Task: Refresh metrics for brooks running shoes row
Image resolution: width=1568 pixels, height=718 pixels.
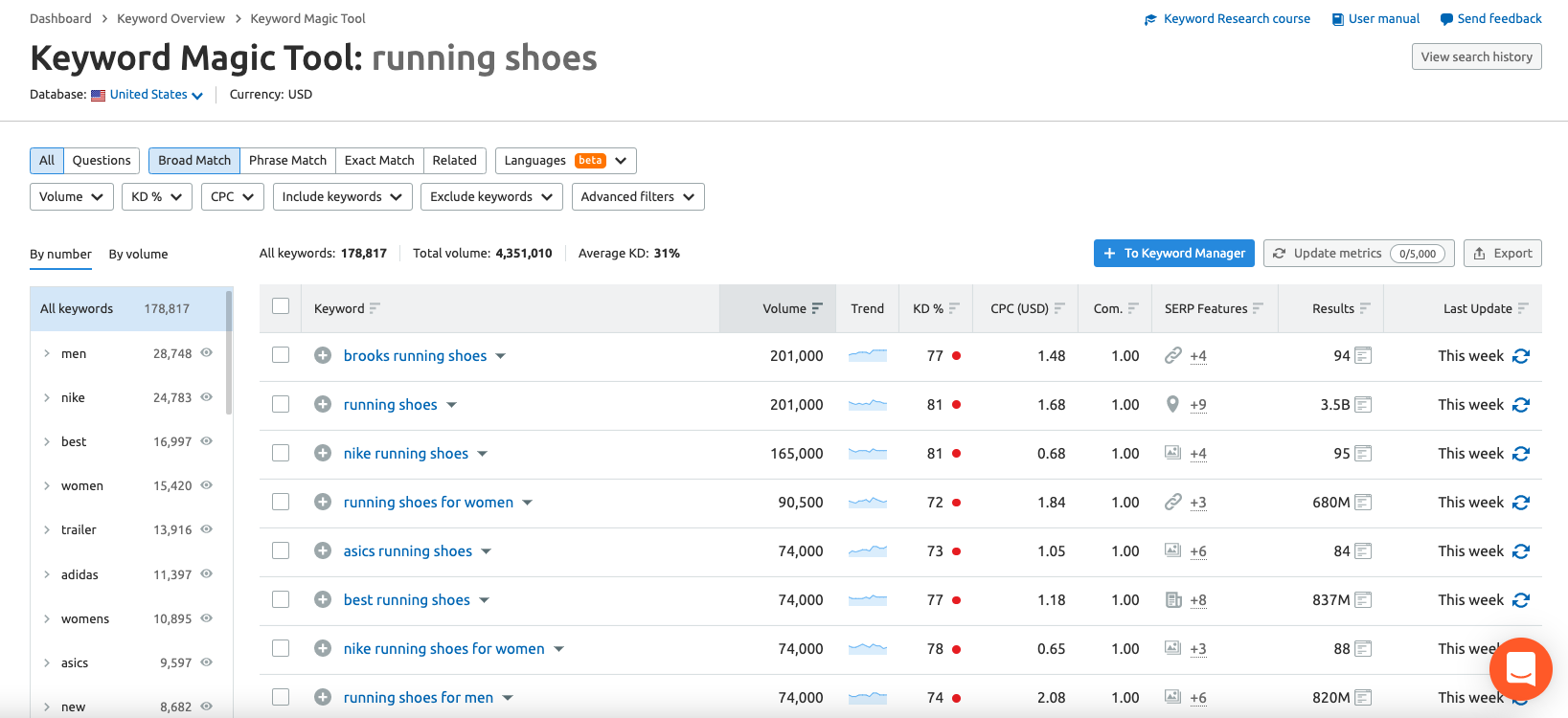Action: (x=1521, y=356)
